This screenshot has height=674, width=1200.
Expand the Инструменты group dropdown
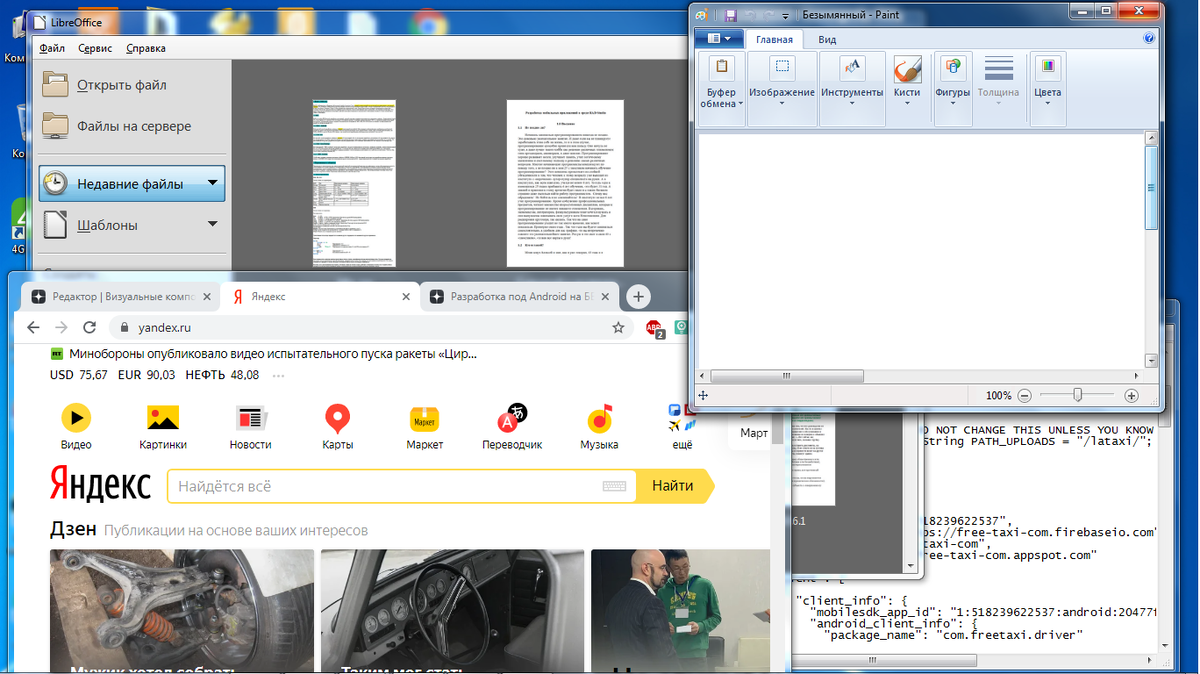[852, 104]
